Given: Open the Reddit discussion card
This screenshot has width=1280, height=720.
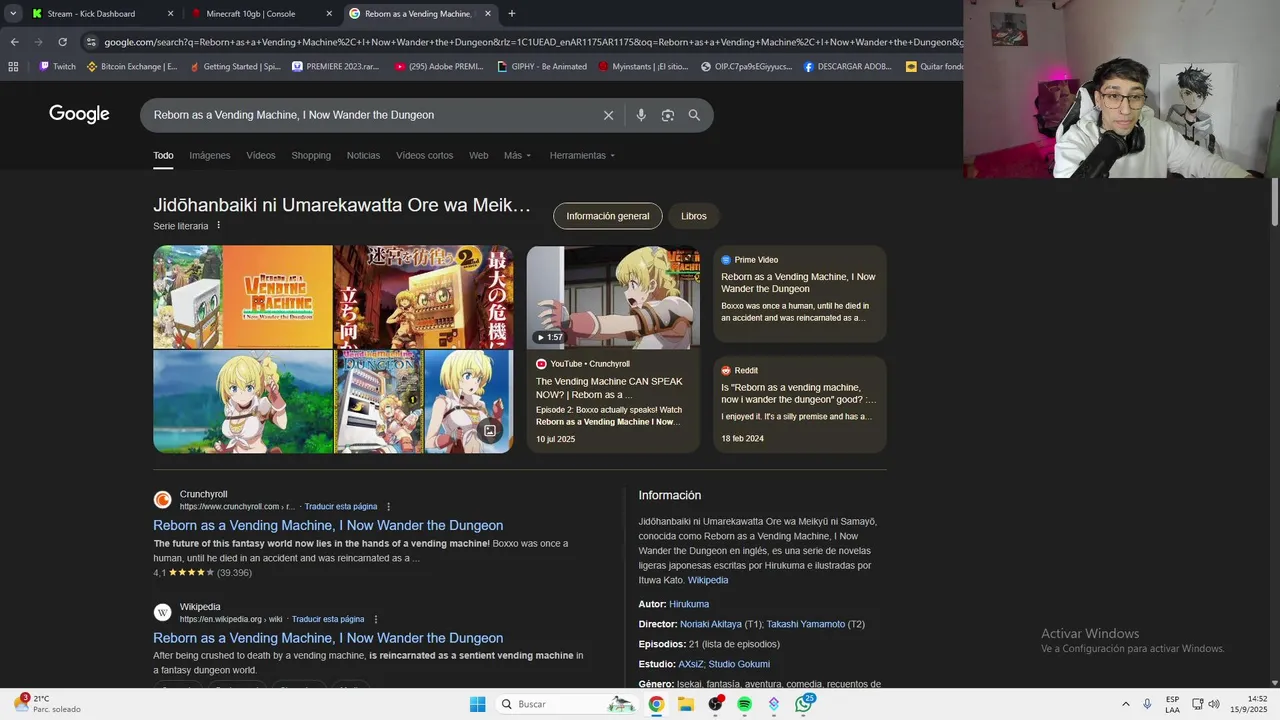Looking at the screenshot, I should tap(800, 404).
